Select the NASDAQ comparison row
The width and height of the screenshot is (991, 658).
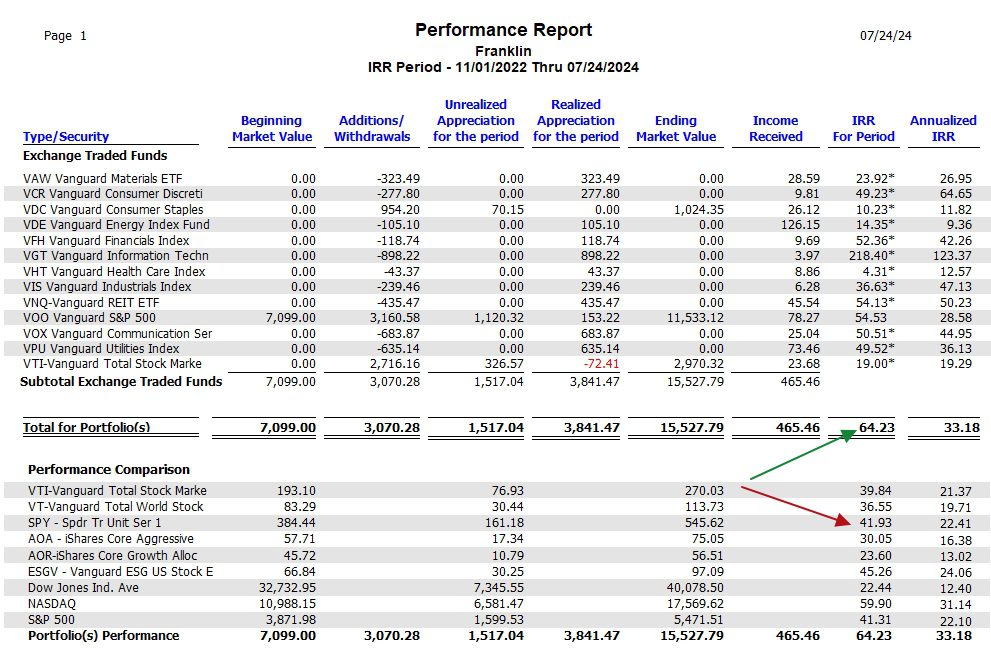click(497, 604)
